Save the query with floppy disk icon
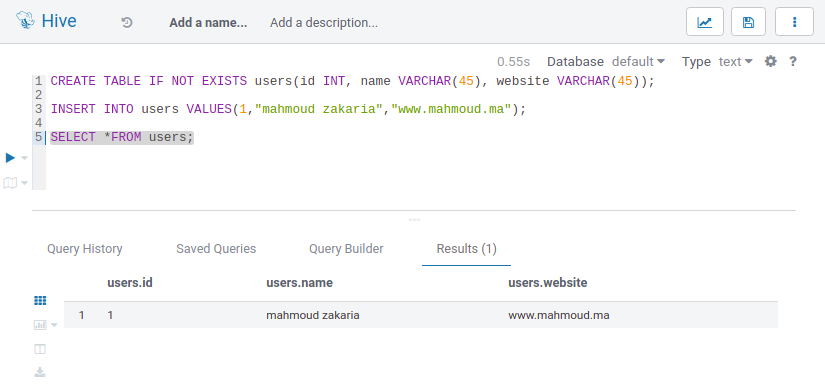This screenshot has width=825, height=391. (748, 22)
